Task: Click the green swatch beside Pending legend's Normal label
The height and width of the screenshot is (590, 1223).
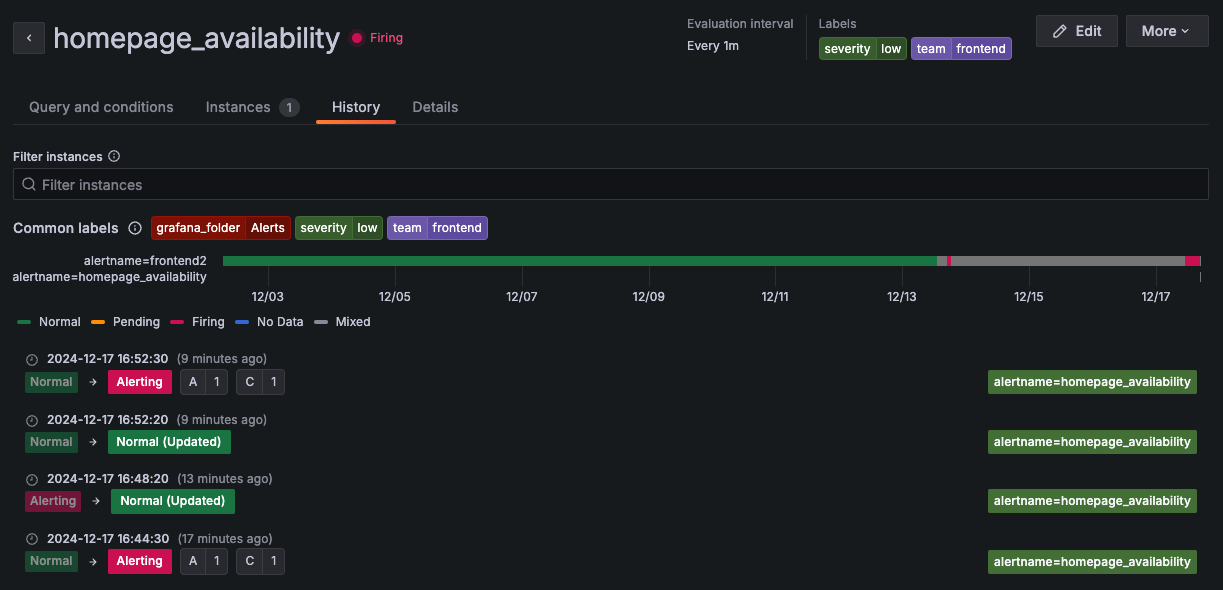Action: point(22,322)
